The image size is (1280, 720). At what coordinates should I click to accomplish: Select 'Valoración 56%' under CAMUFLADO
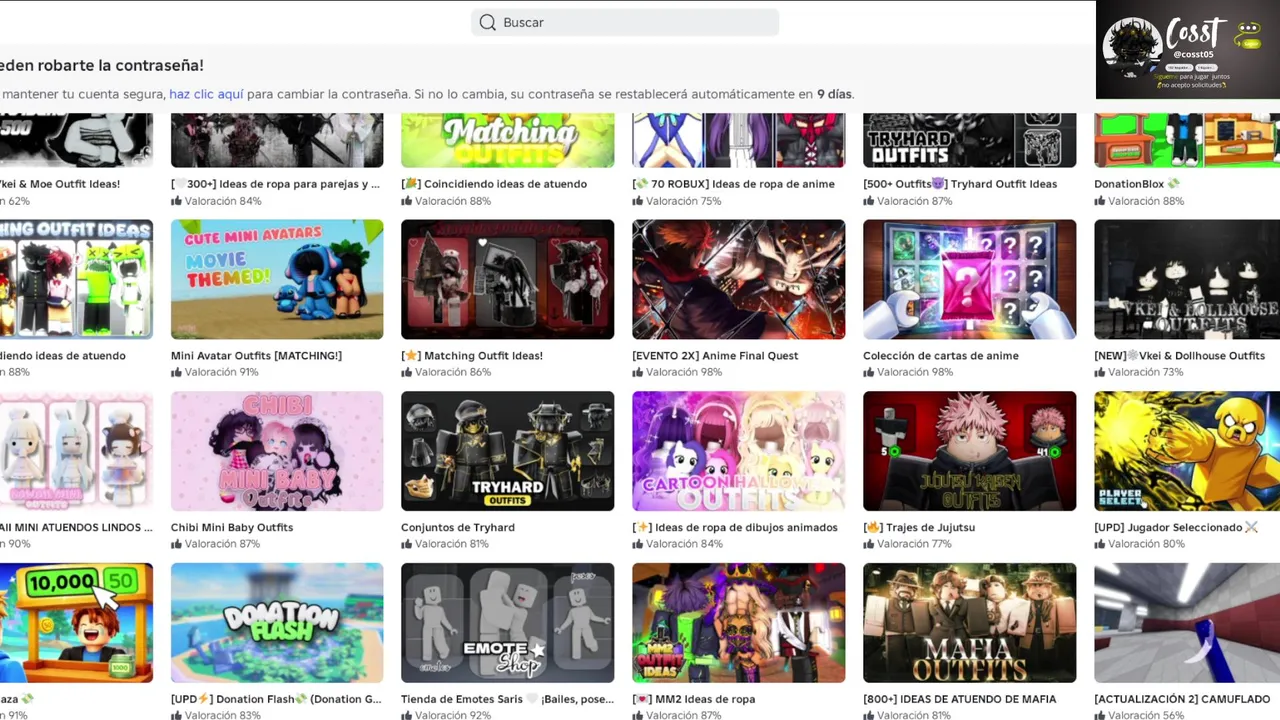coord(1145,715)
